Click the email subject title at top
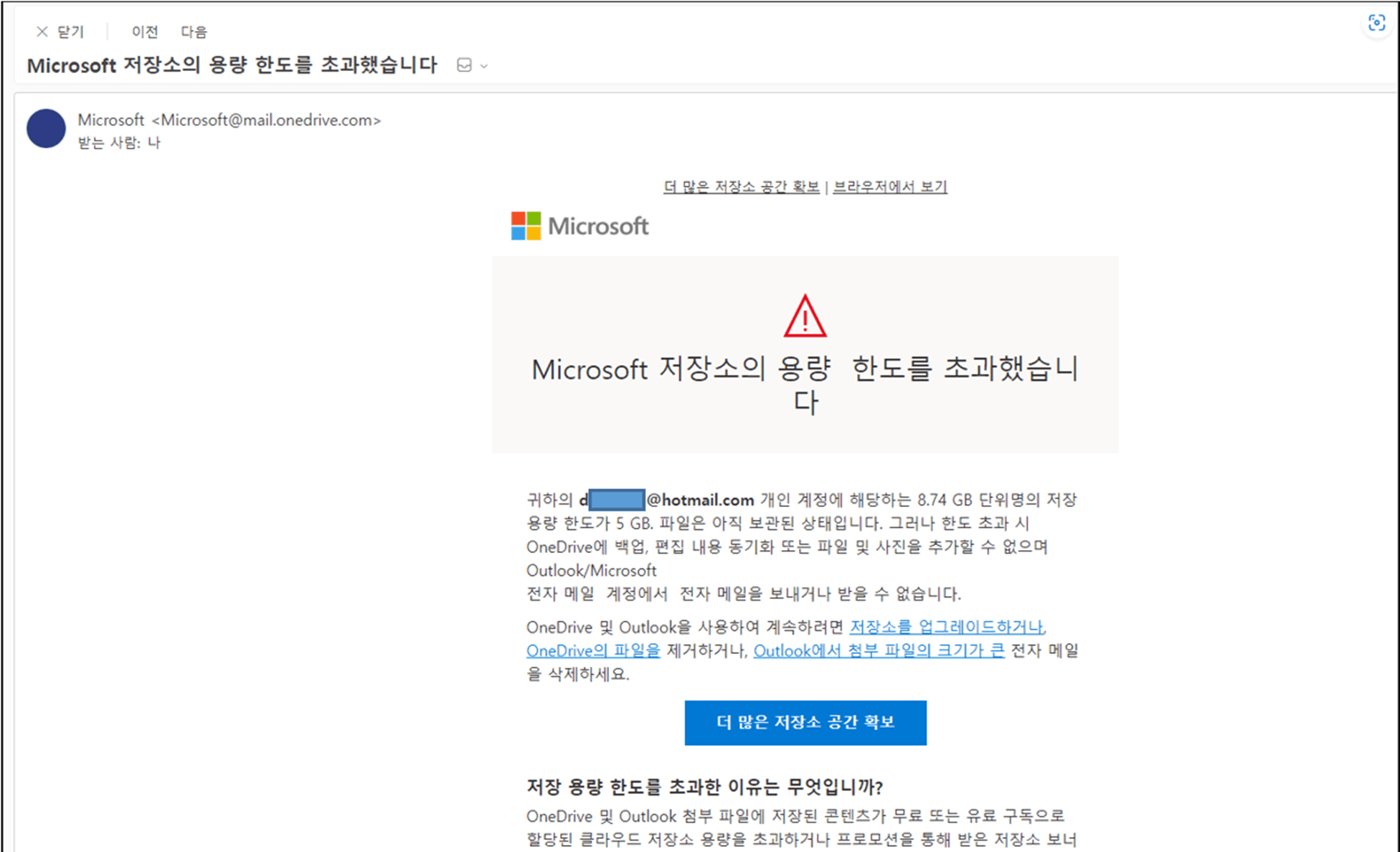This screenshot has width=1400, height=852. [232, 65]
